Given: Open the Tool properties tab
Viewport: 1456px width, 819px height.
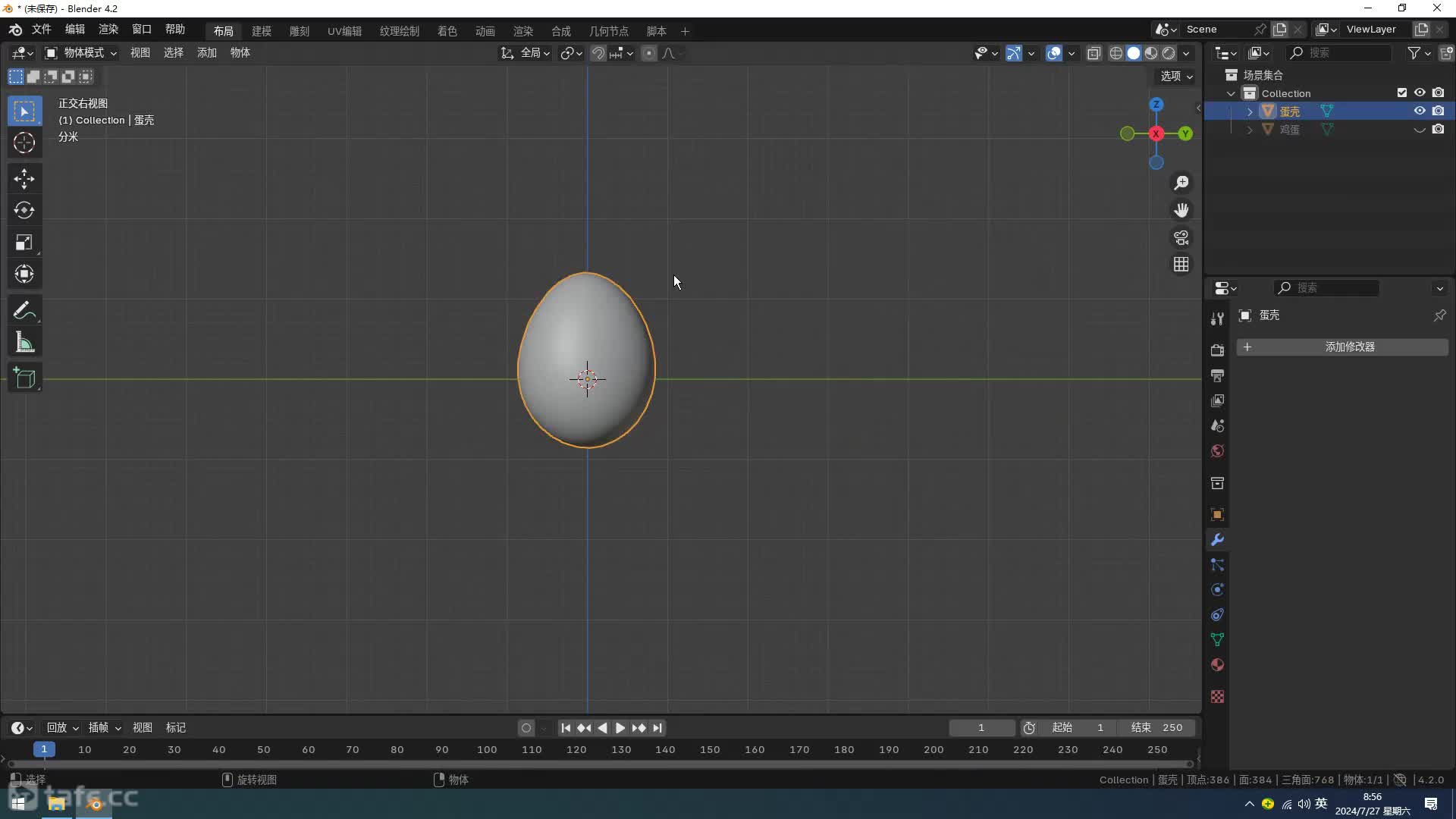Looking at the screenshot, I should tap(1217, 318).
